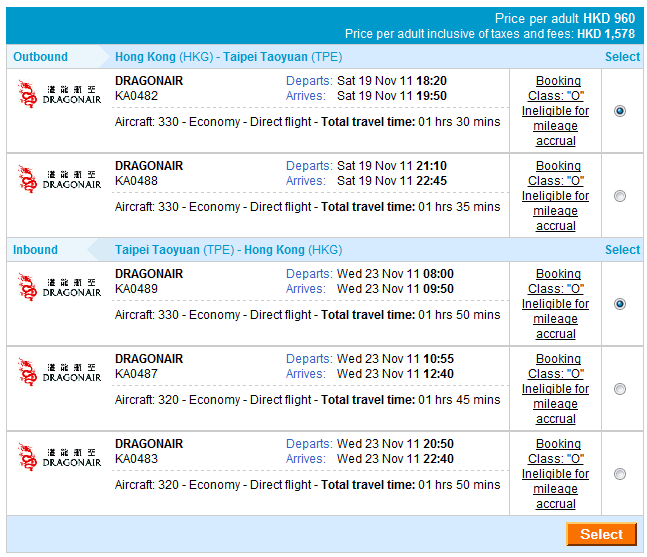Click Dragonair logo for flight KA0482

[x=60, y=95]
